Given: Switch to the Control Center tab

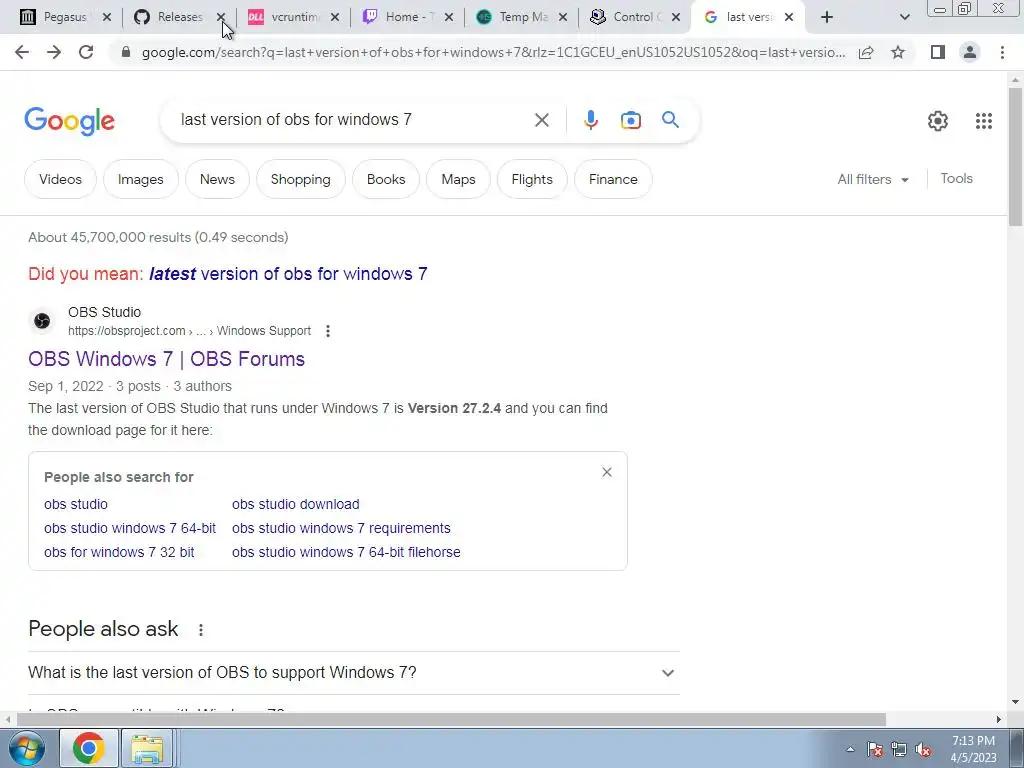Looking at the screenshot, I should click(x=626, y=17).
